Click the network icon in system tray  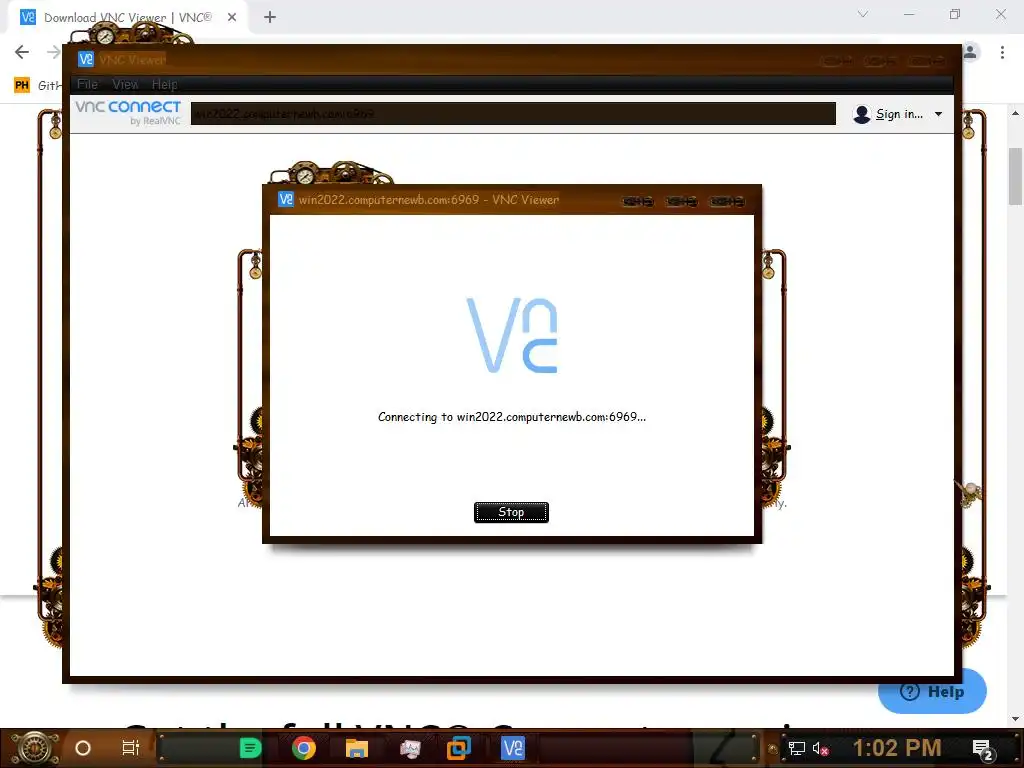pyautogui.click(x=797, y=748)
